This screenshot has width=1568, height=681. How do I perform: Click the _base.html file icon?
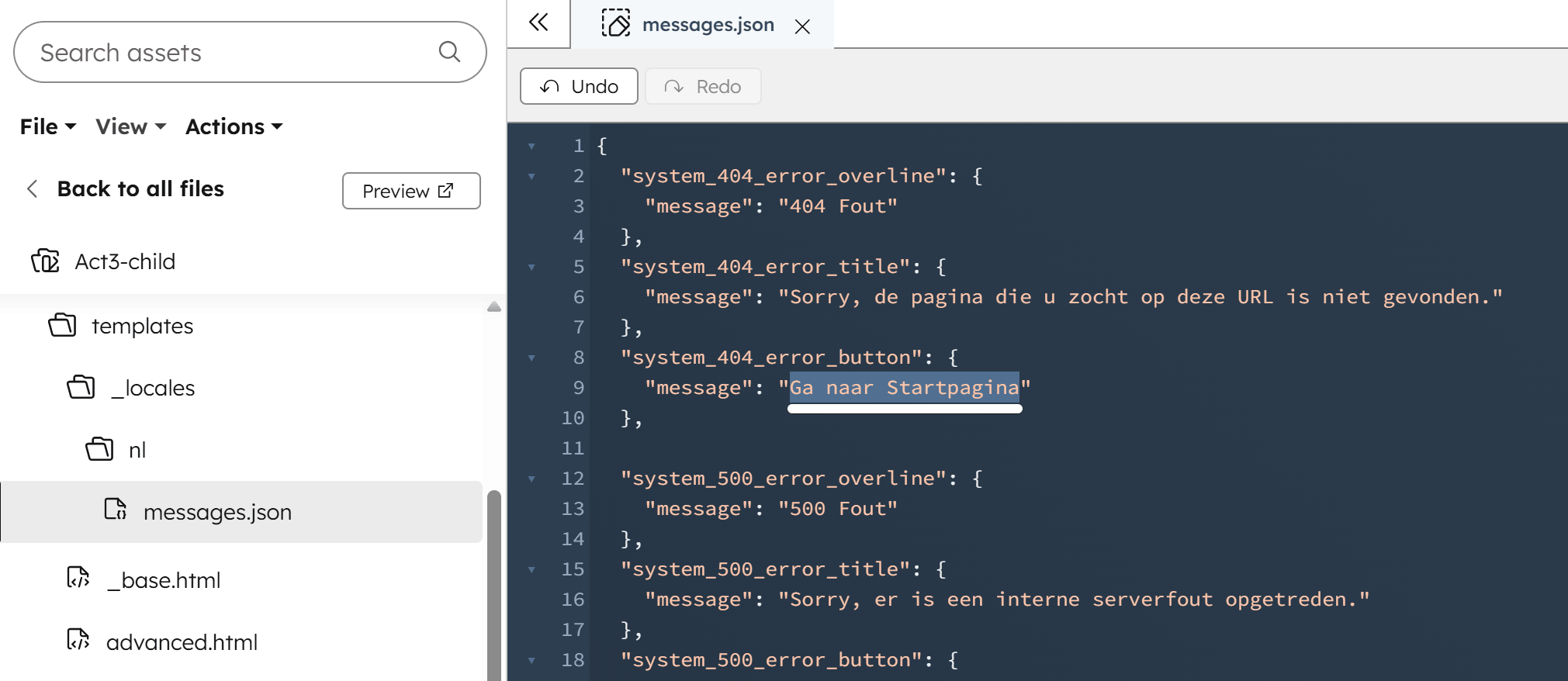pos(78,577)
